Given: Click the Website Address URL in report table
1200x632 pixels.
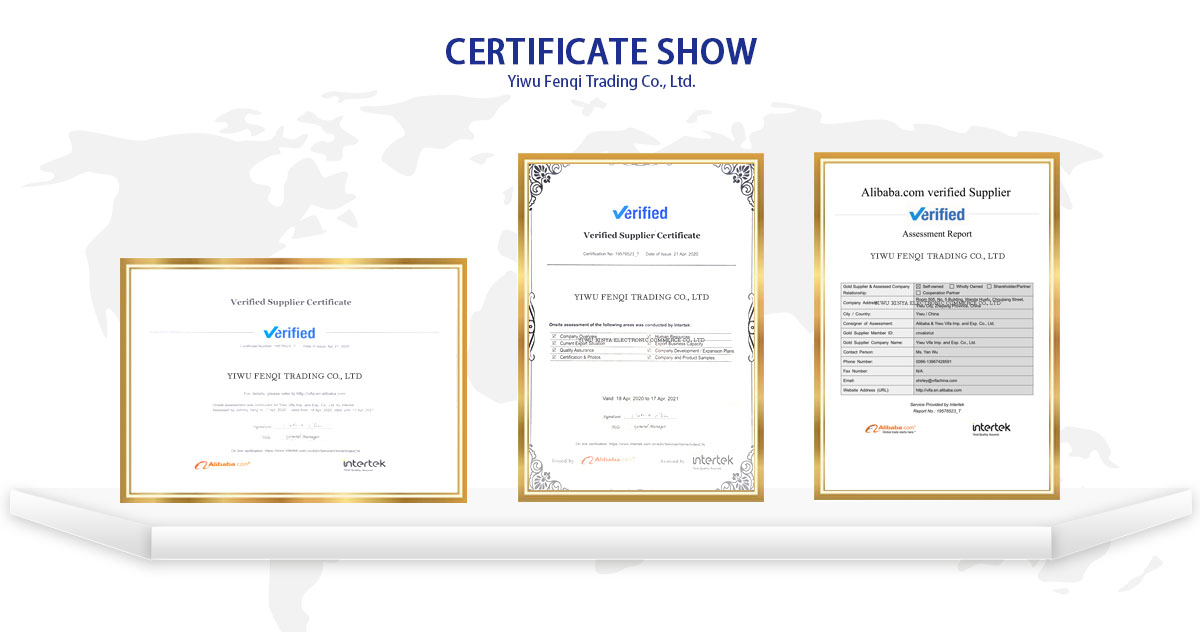Looking at the screenshot, I should 939,390.
